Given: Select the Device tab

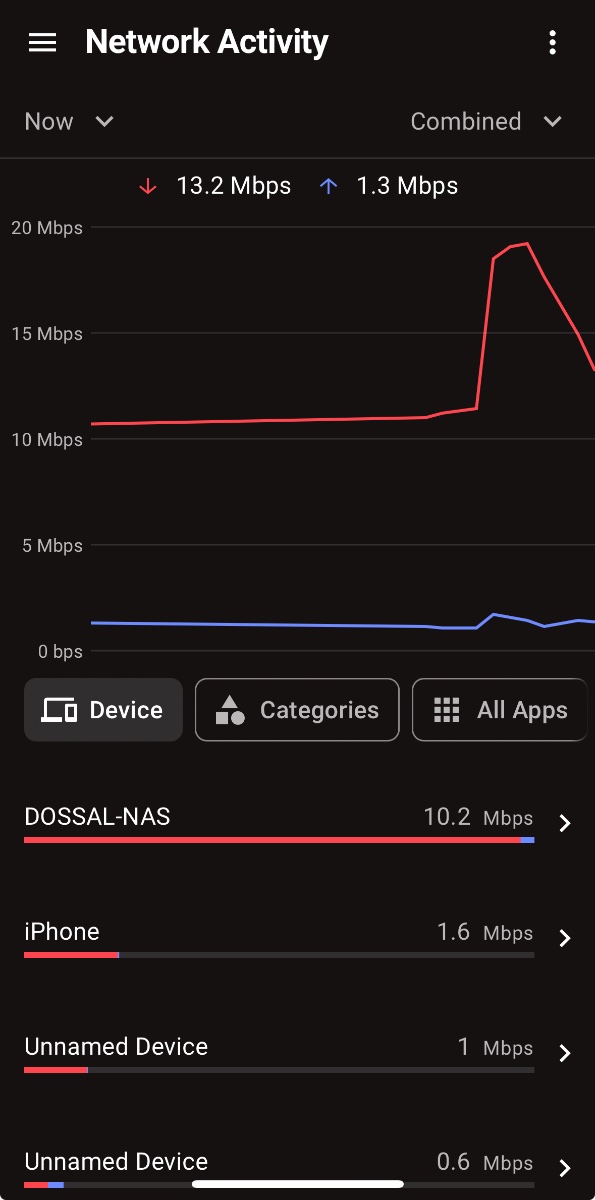Looking at the screenshot, I should click(103, 710).
